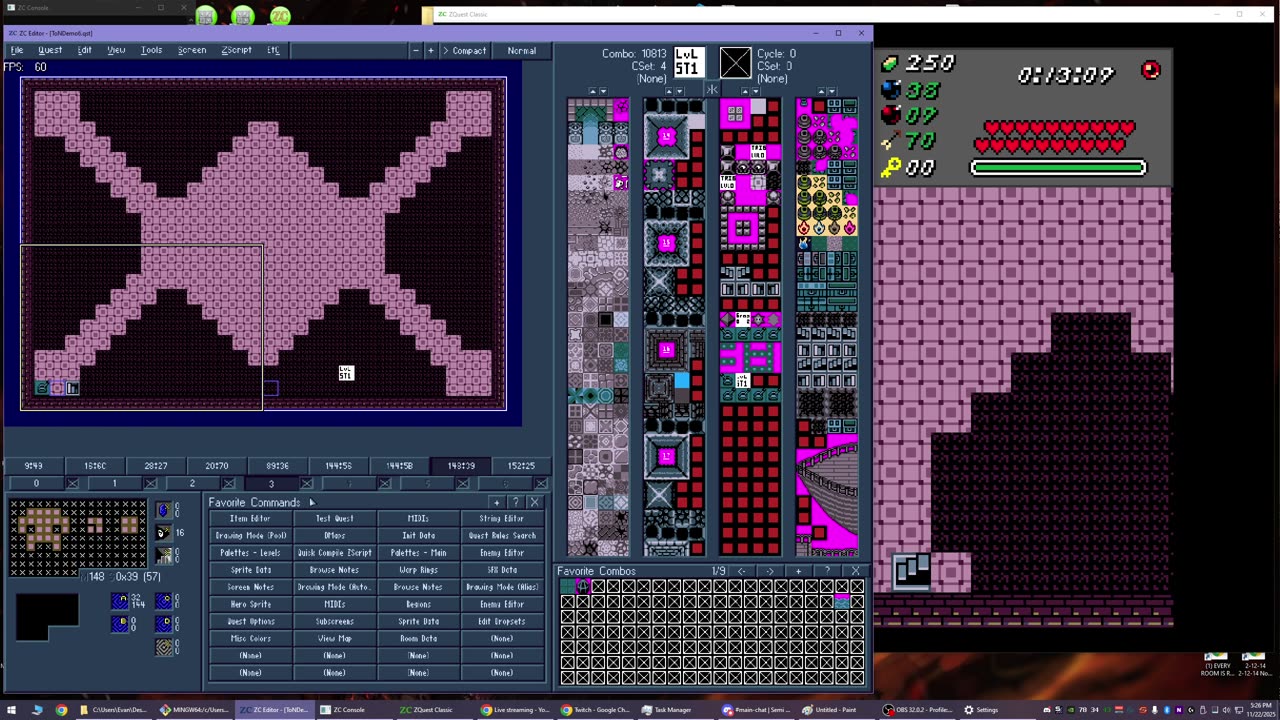
Task: Toggle the checkbox beside layer 3
Action: click(306, 484)
